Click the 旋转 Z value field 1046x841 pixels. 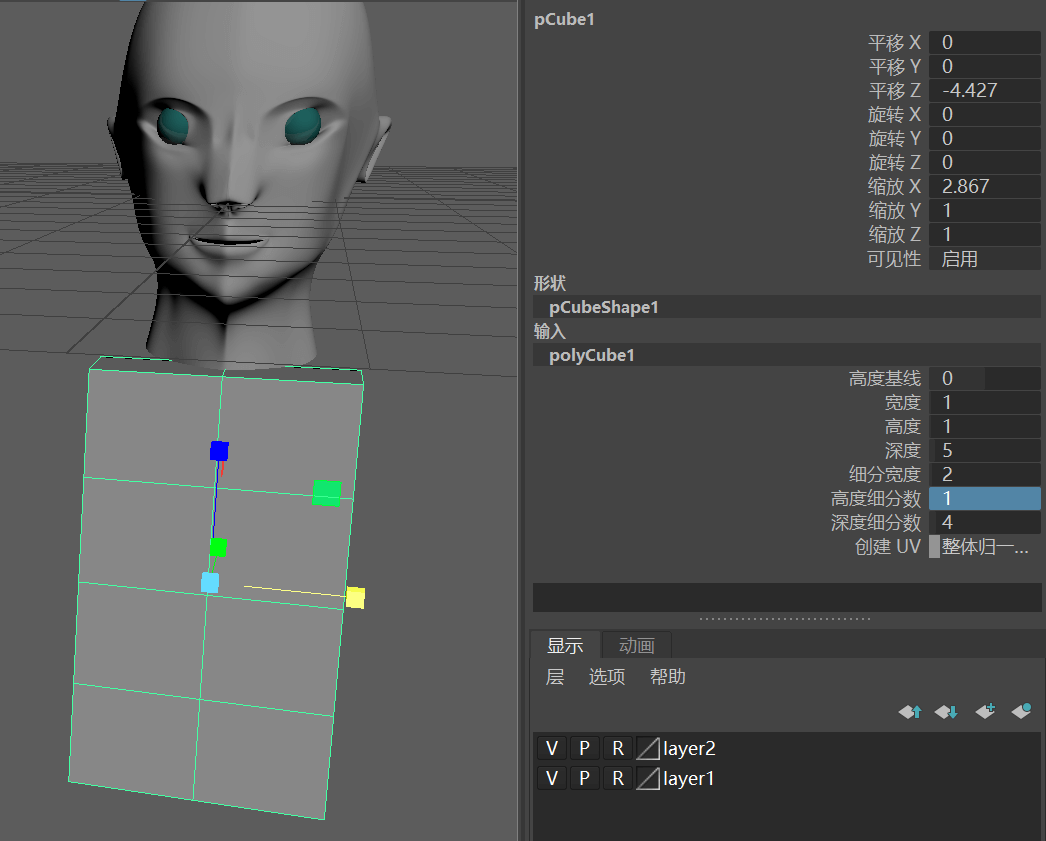(x=985, y=163)
